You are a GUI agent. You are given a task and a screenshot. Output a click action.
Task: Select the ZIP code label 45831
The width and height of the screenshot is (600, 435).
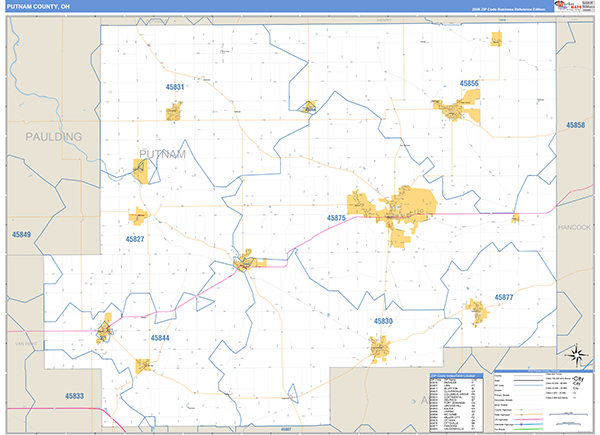[x=175, y=87]
